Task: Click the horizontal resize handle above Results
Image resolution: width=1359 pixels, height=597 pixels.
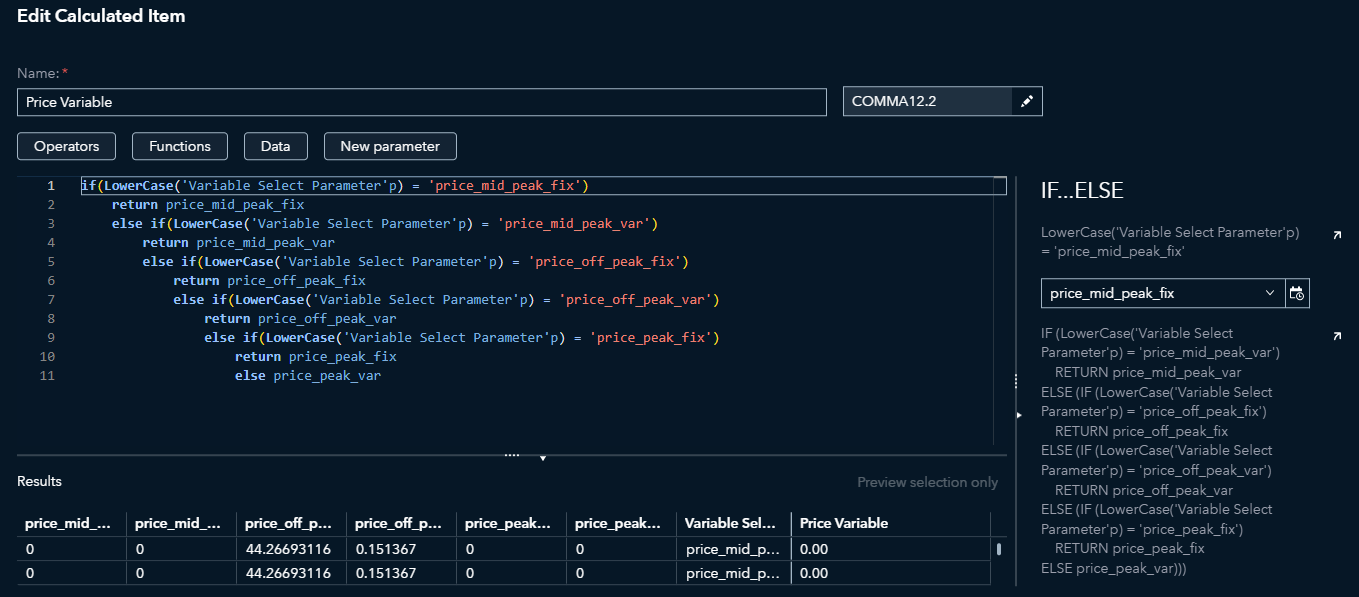Action: 512,455
